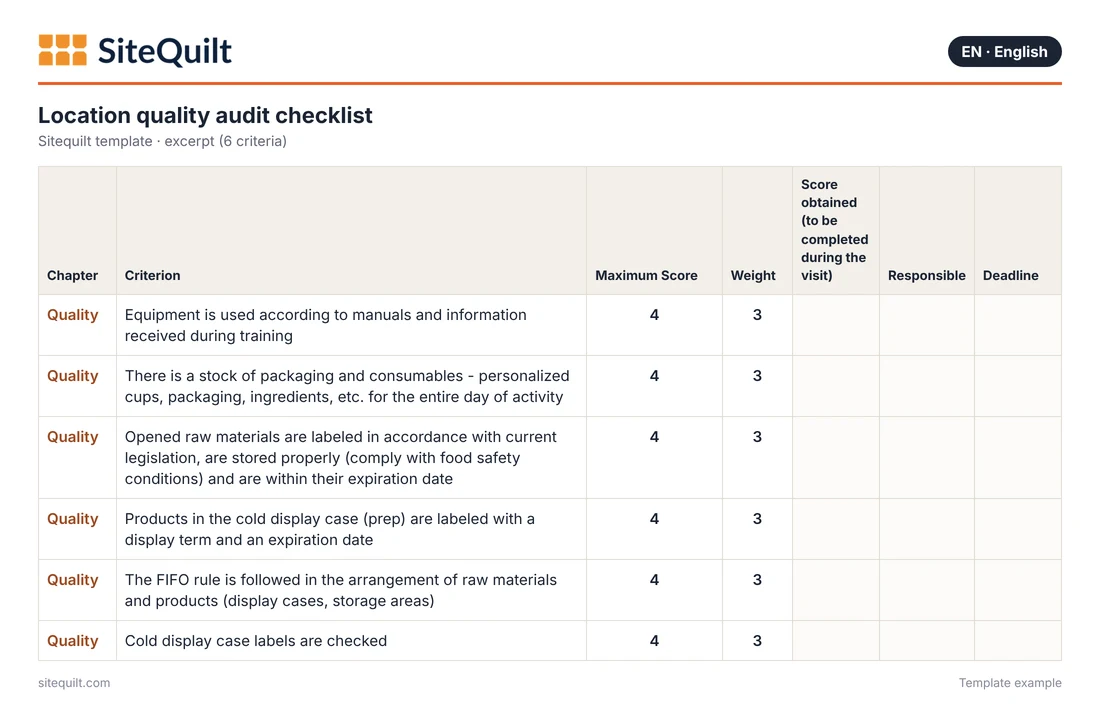
Task: Click Responsible cell for FIFO rule row
Action: (927, 590)
